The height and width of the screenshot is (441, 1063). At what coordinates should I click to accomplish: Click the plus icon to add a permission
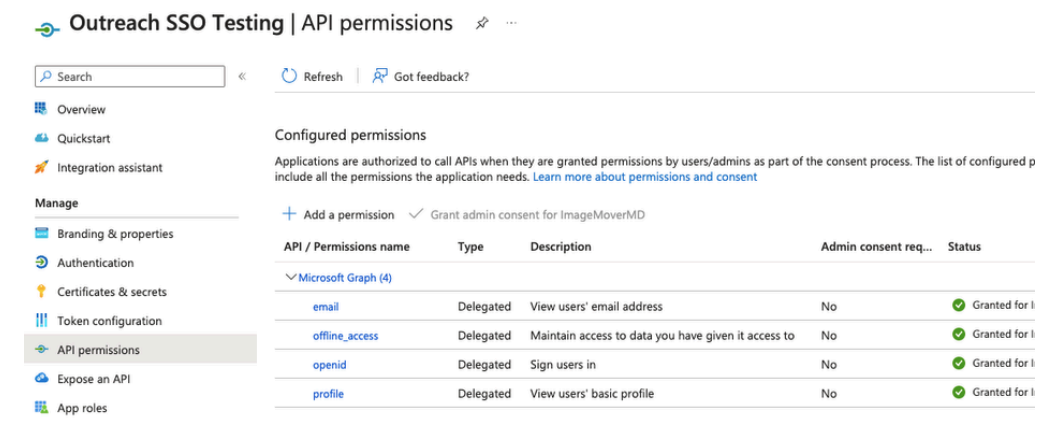click(289, 214)
